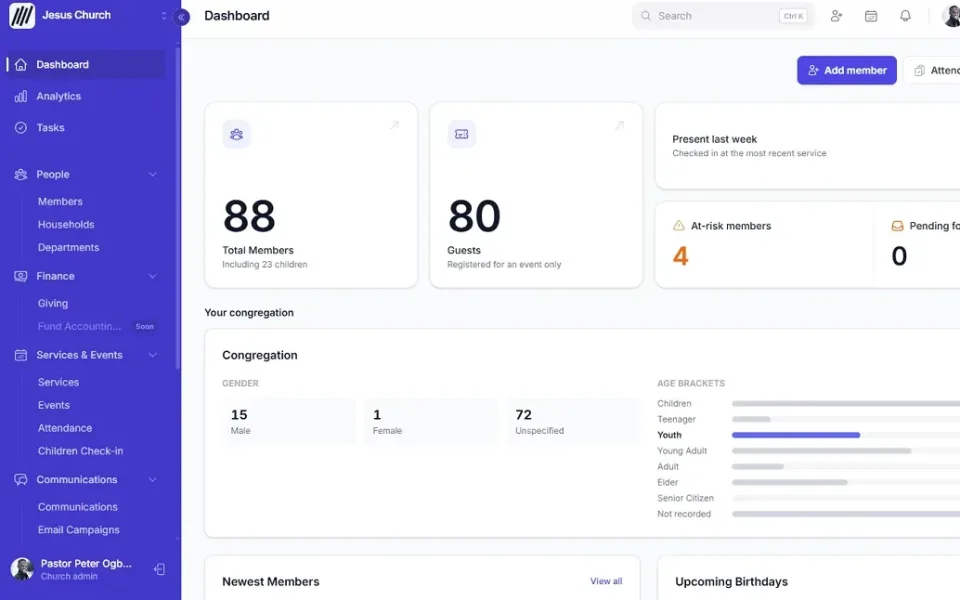Click Pastor Peter's avatar in the sidebar

coord(22,569)
